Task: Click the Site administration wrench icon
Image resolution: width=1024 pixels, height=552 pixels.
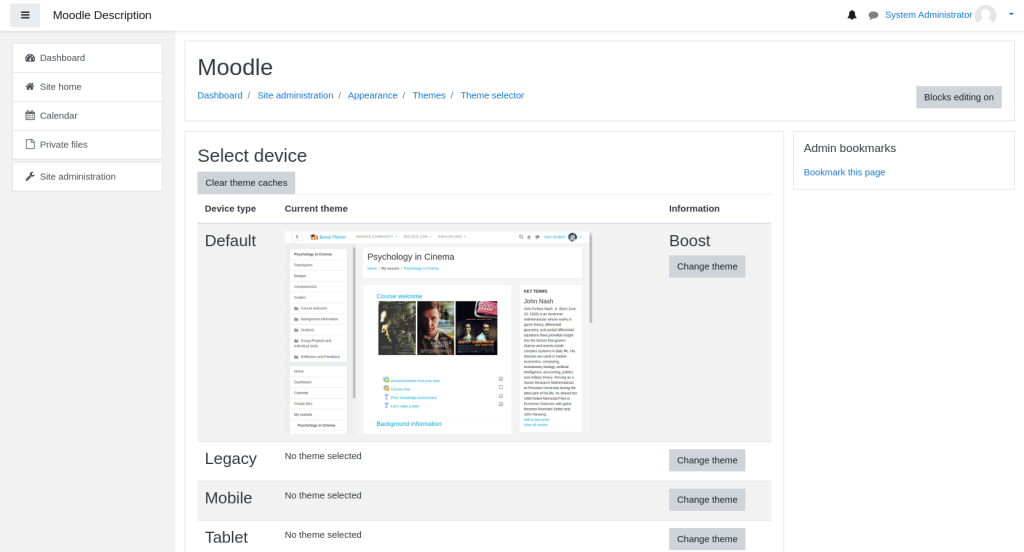Action: click(30, 177)
